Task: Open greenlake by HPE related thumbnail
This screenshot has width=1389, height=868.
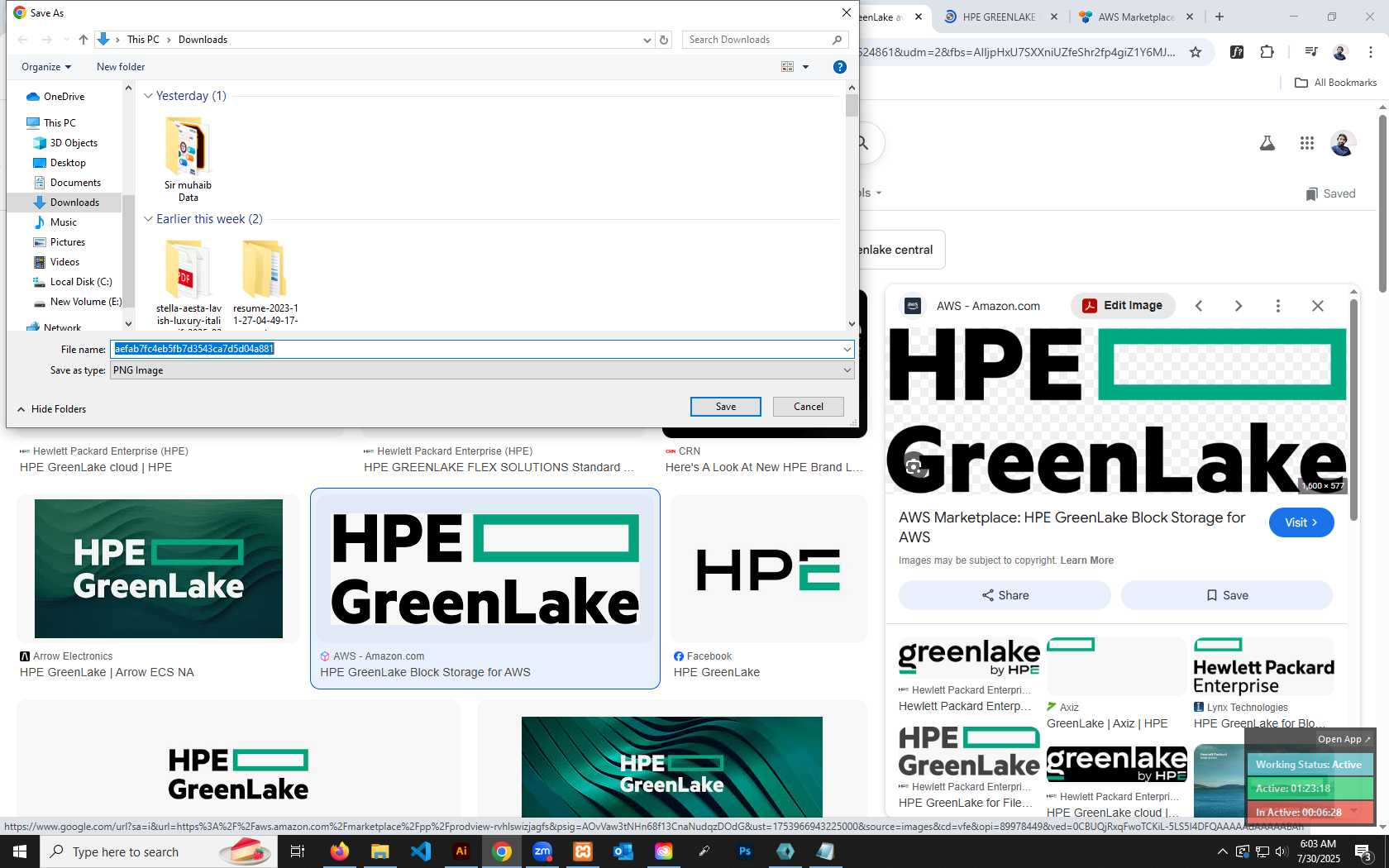Action: click(969, 659)
